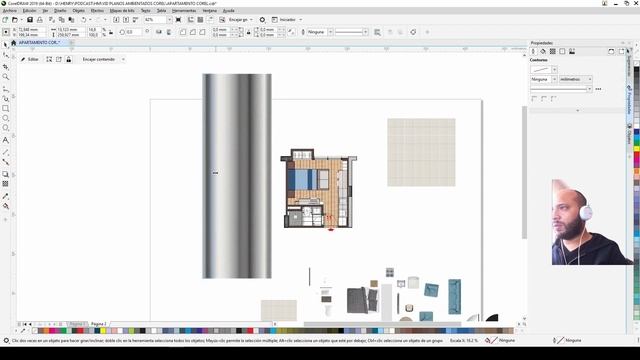Image resolution: width=640 pixels, height=360 pixels.
Task: Select the Transparency checker tool
Action: point(5,184)
